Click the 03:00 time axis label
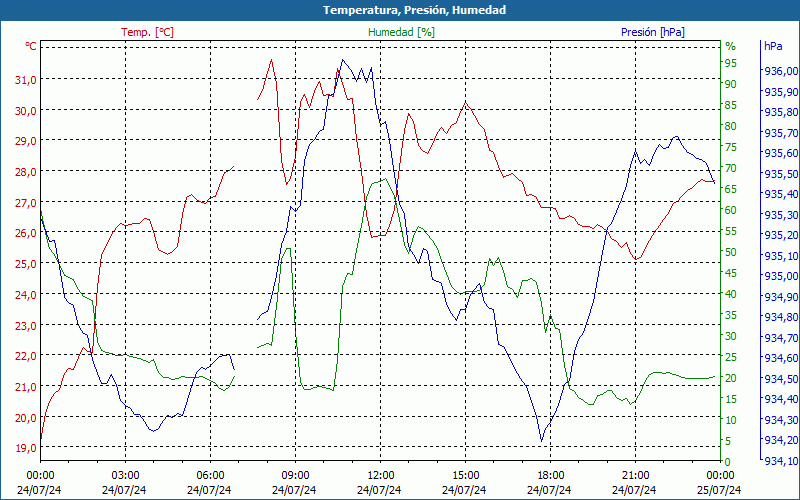Viewport: 800px width, 500px height. (126, 474)
